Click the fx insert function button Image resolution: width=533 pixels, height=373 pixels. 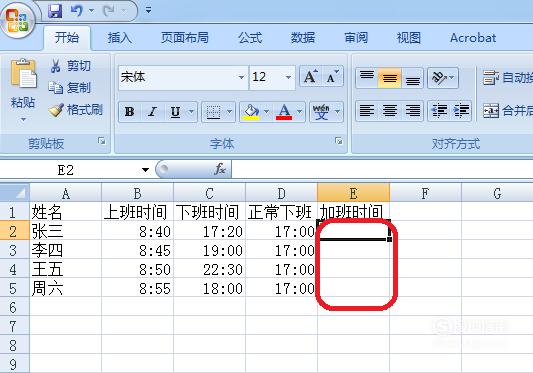[x=220, y=169]
